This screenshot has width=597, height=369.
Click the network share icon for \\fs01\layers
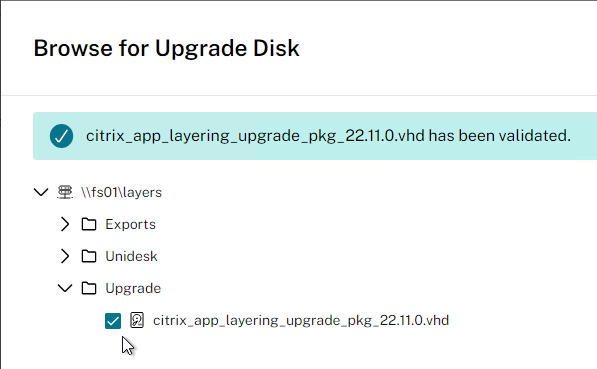click(65, 192)
